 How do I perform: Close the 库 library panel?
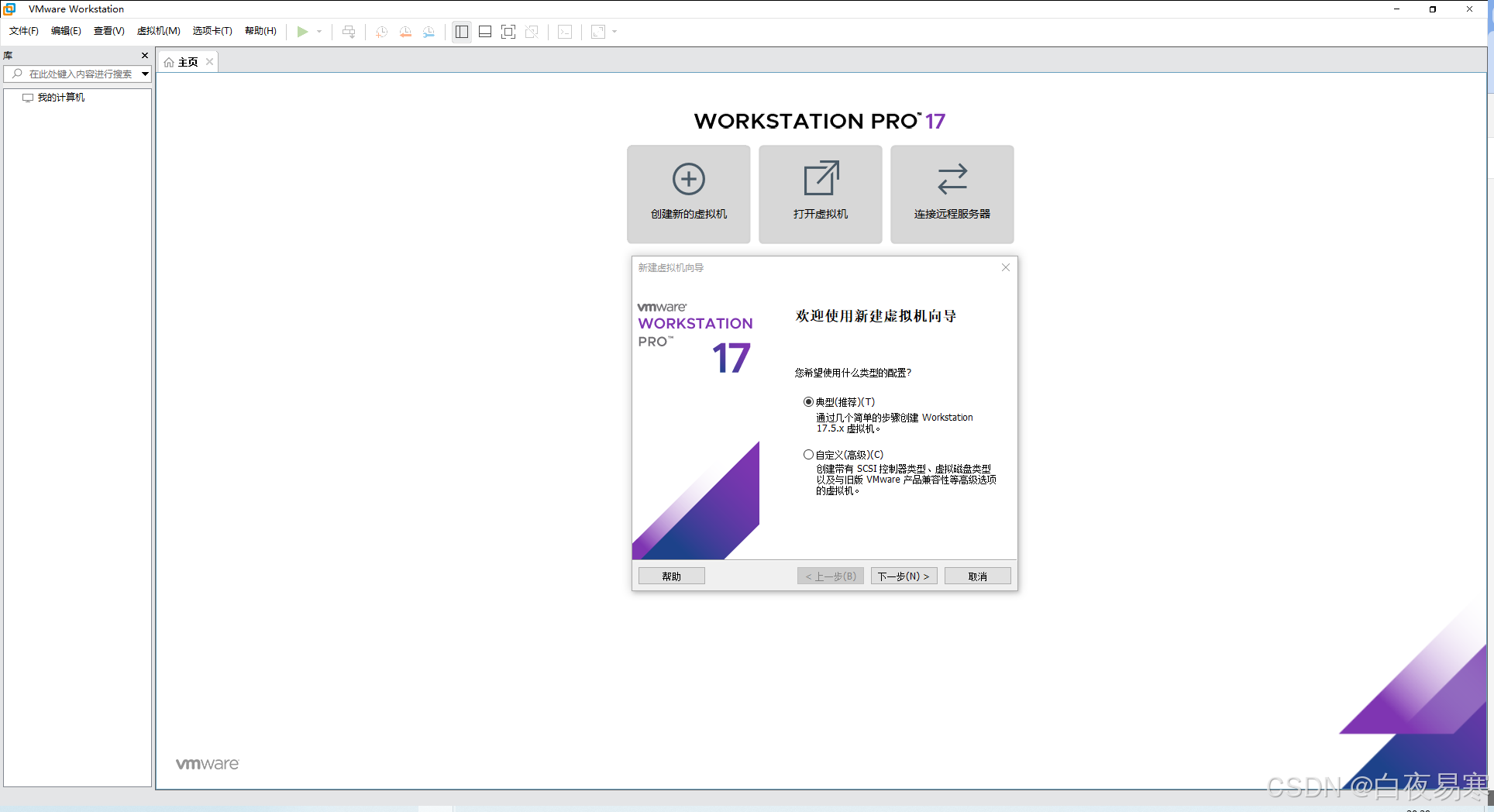pyautogui.click(x=145, y=56)
